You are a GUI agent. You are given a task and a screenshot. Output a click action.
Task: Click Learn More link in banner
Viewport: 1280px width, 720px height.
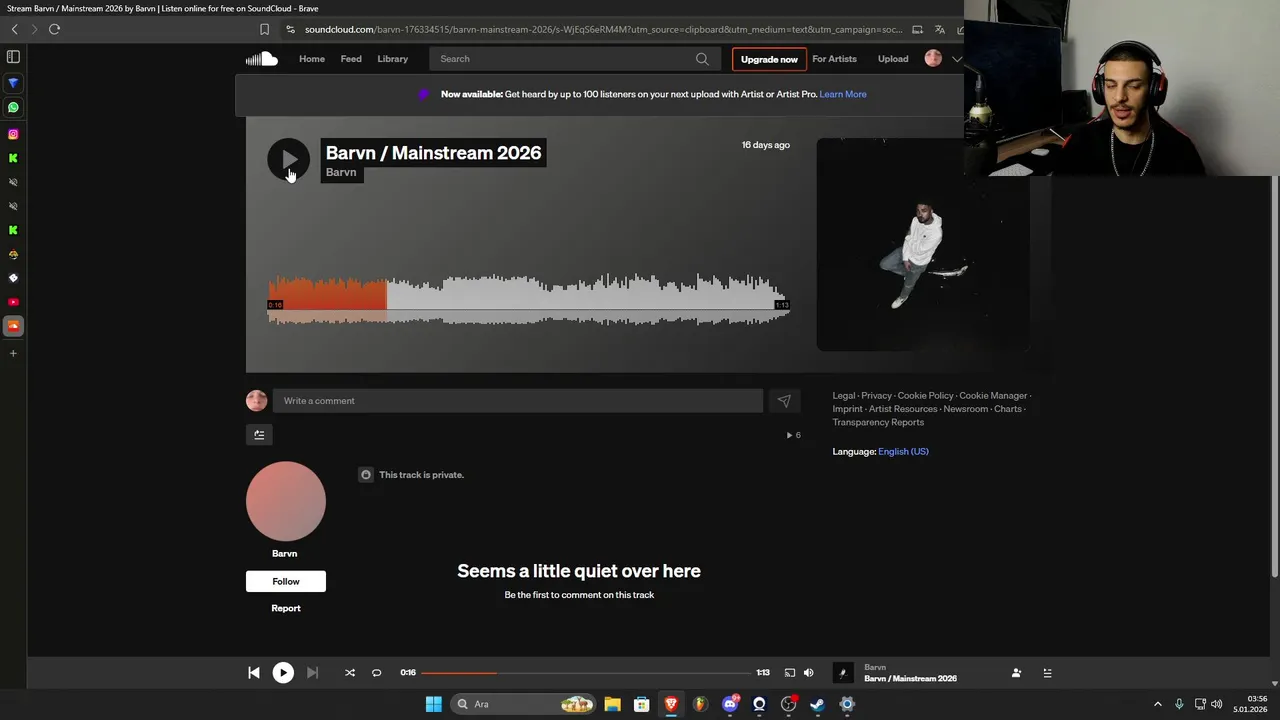(x=843, y=94)
